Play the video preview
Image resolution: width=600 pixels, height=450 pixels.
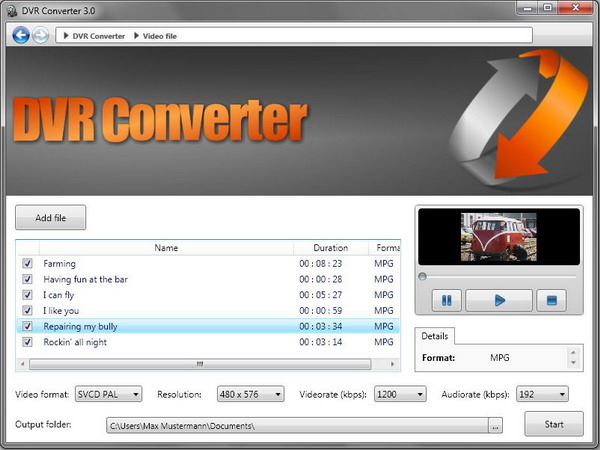499,300
